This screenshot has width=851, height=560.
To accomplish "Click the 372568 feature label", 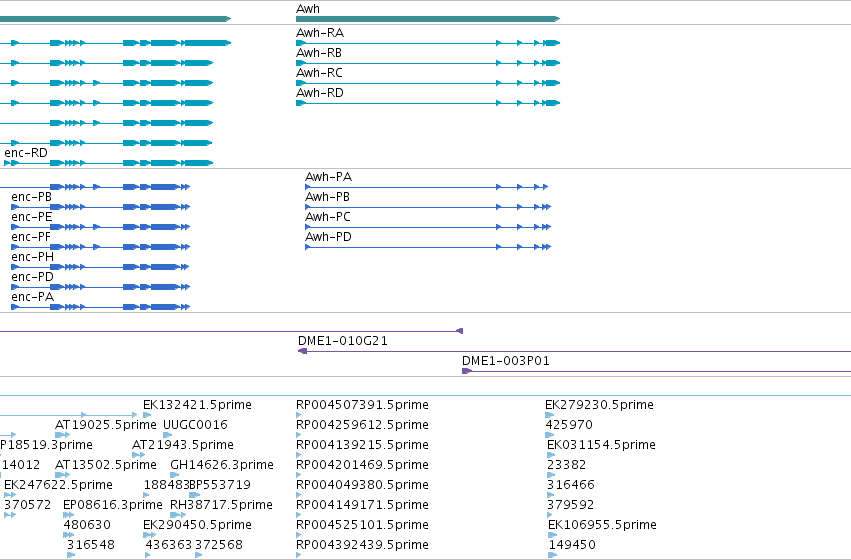I will point(219,545).
